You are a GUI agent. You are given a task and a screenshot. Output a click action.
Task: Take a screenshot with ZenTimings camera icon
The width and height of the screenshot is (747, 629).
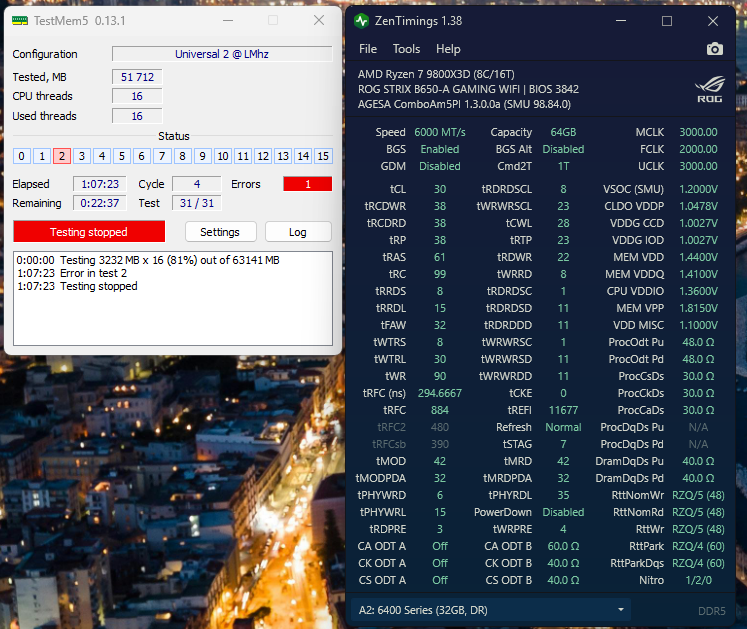715,49
